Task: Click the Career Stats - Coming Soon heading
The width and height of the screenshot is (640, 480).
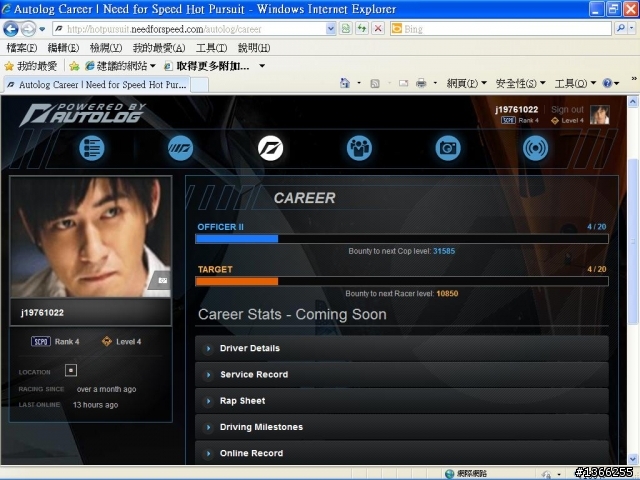Action: coord(292,314)
